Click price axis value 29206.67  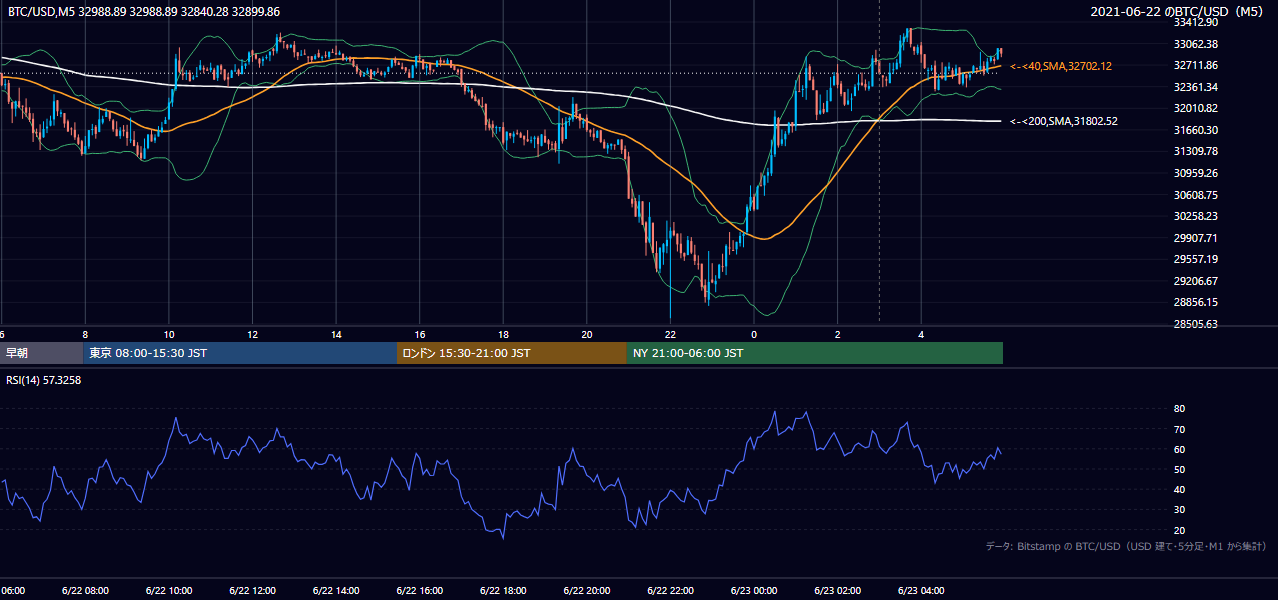point(1195,281)
